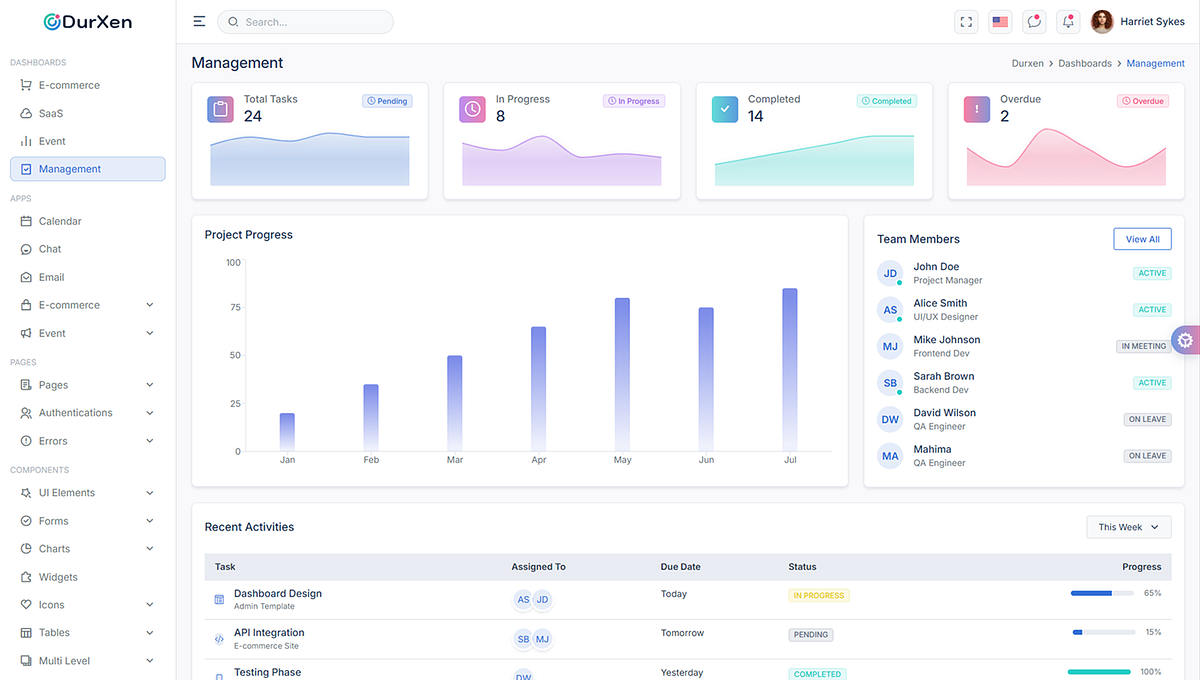Change language via the US flag toggle
The width and height of the screenshot is (1200, 680).
tap(1000, 21)
